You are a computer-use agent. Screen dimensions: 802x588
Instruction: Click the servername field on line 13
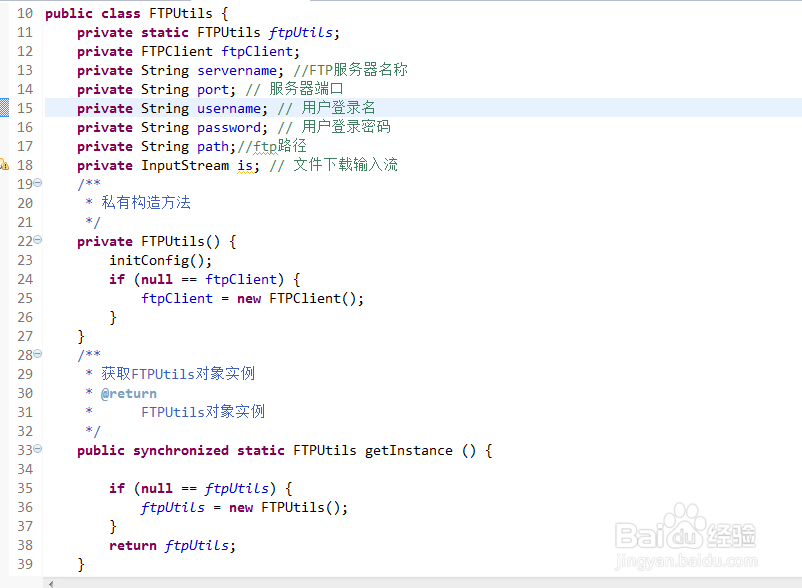click(237, 70)
